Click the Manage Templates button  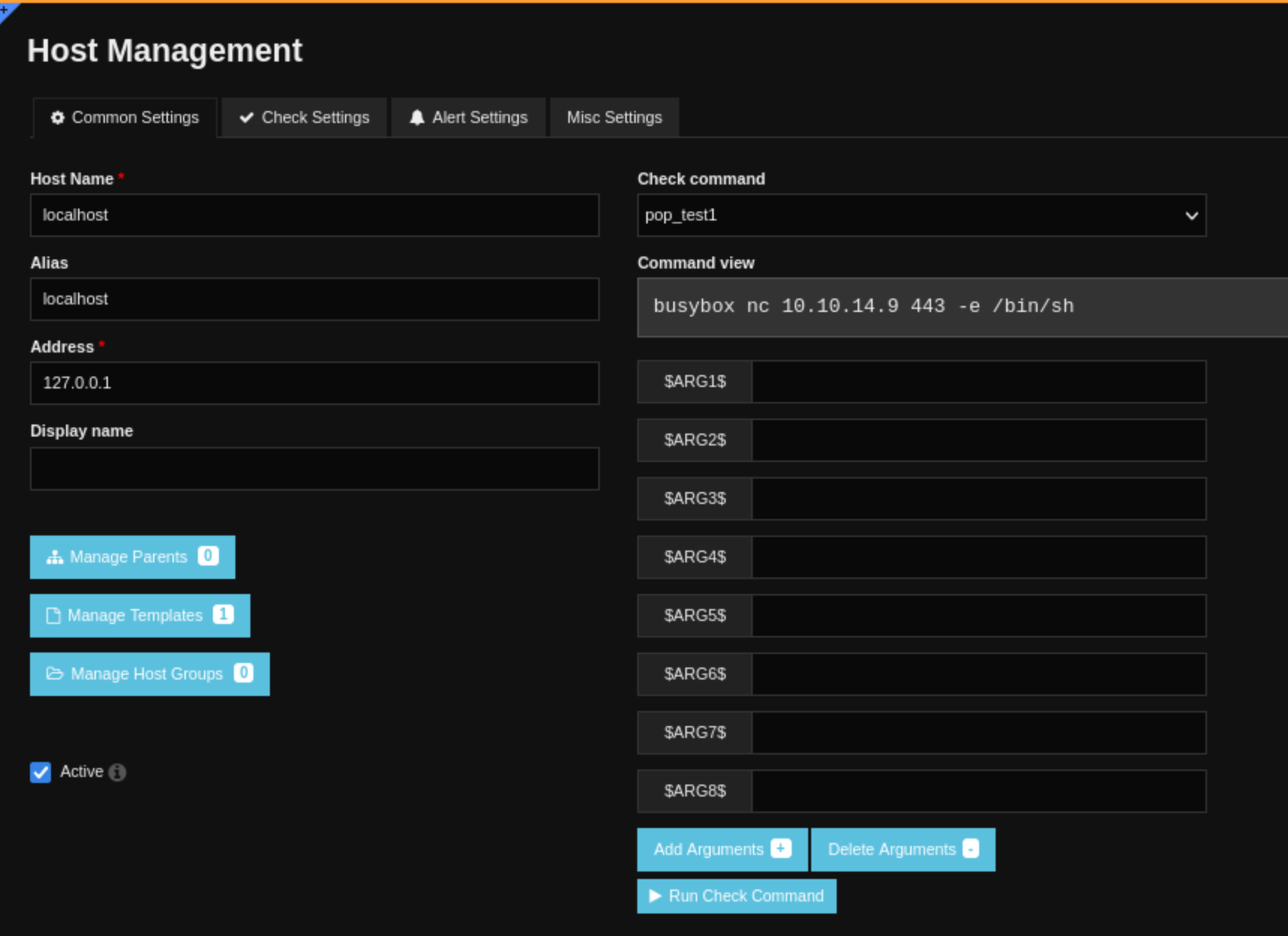[140, 616]
